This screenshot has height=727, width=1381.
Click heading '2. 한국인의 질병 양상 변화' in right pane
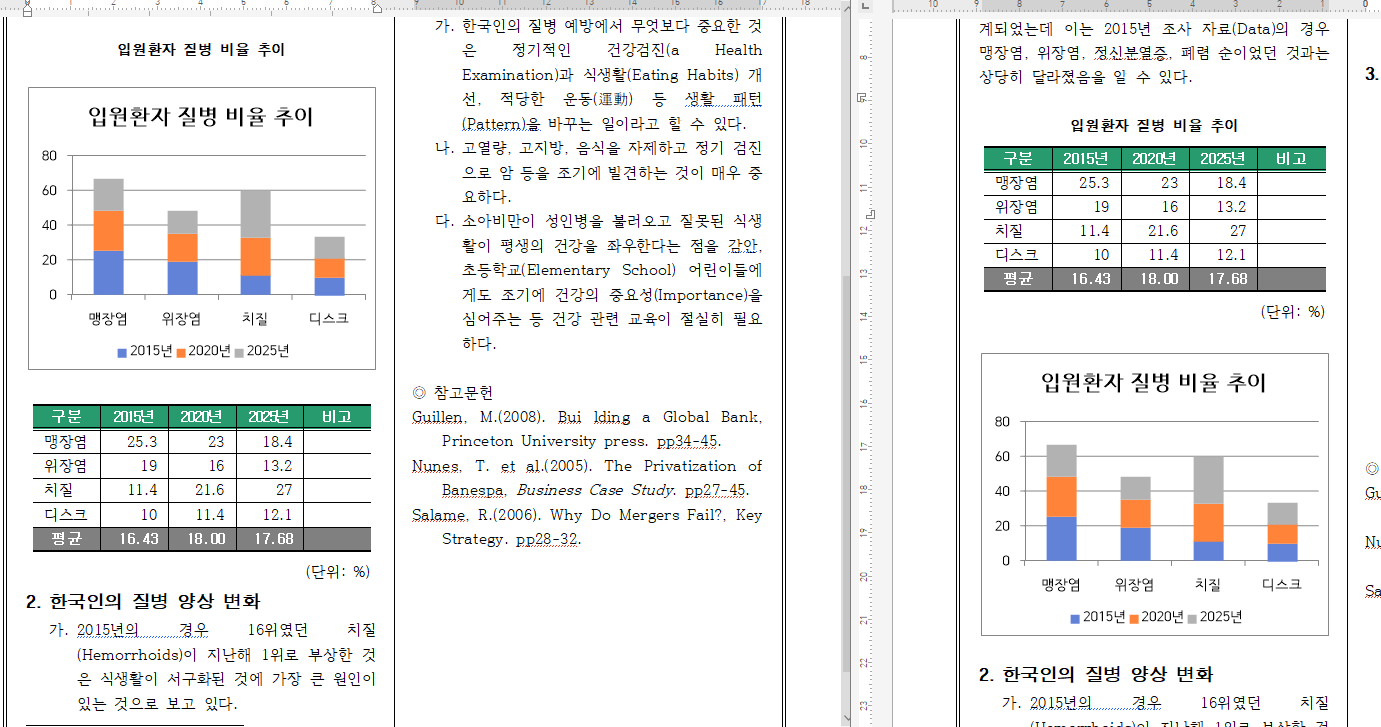tap(1096, 674)
